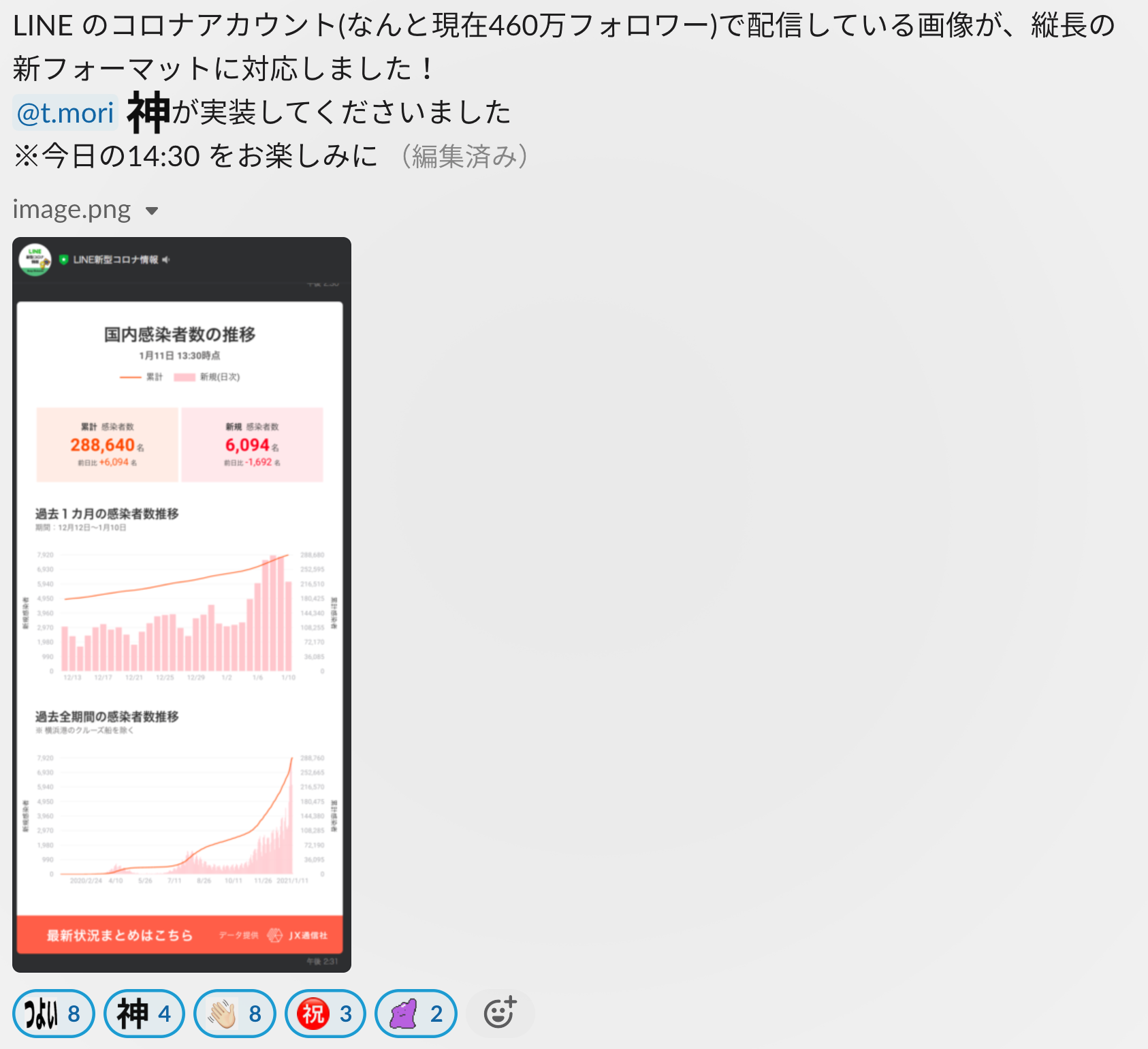Viewport: 1148px width, 1049px height.
Task: Click the LINE account avatar in image
Action: [x=35, y=260]
